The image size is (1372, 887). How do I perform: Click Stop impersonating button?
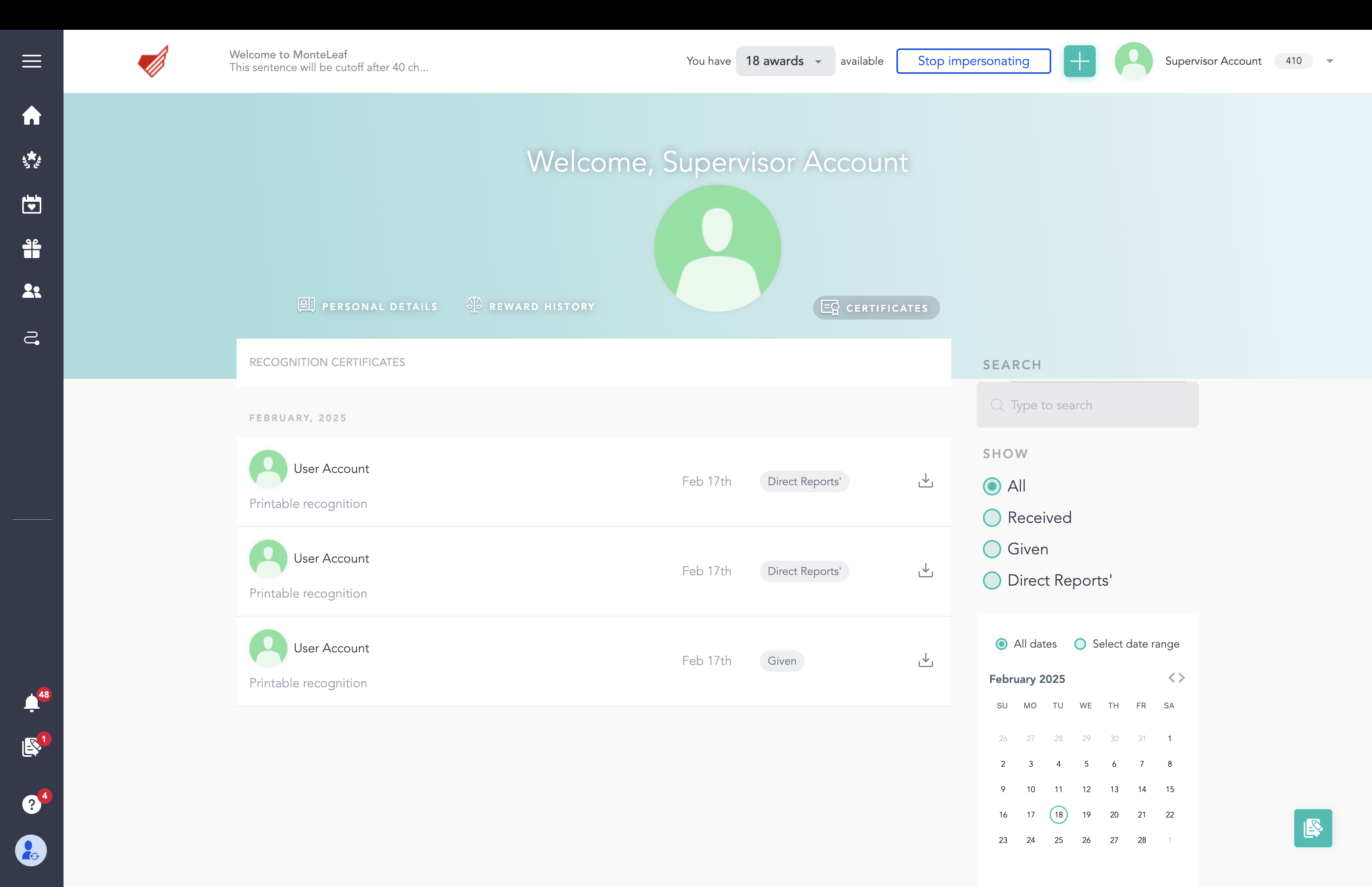tap(973, 61)
